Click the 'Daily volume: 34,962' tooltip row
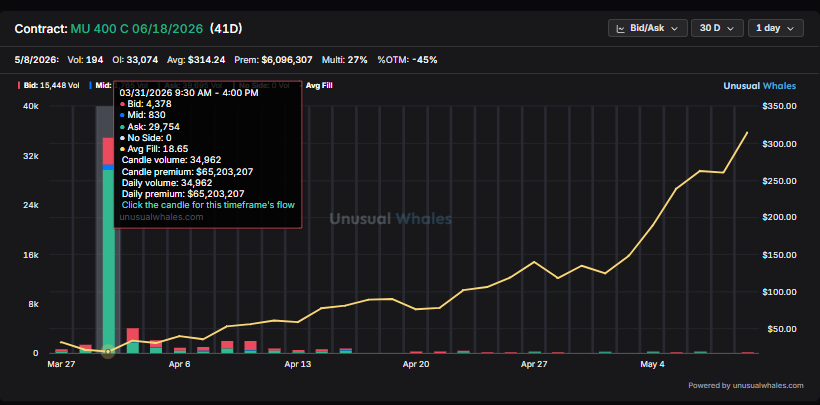The height and width of the screenshot is (405, 820). tap(167, 183)
